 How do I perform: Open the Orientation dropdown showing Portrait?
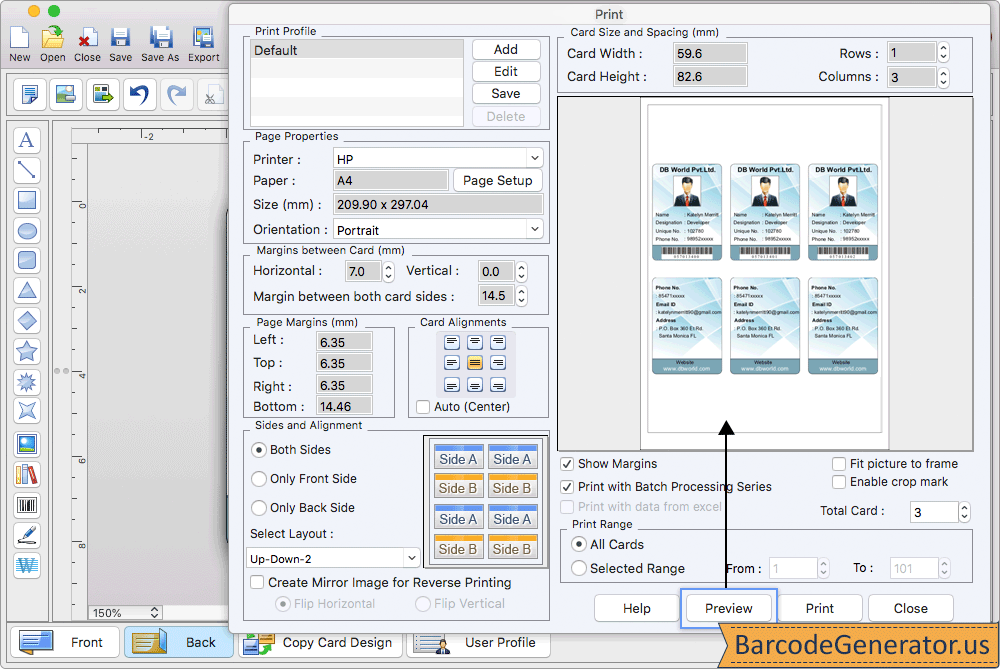438,229
